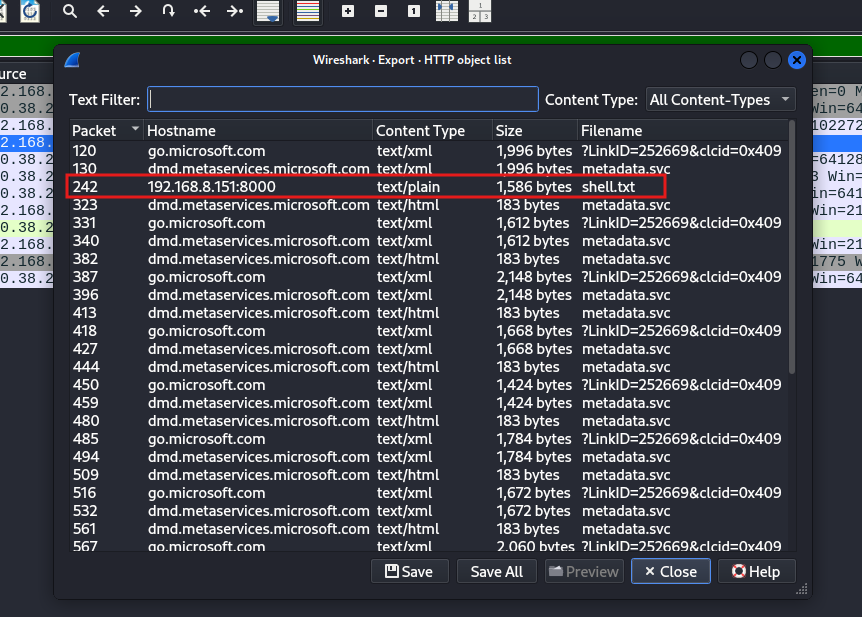862x617 pixels.
Task: Click the Help button
Action: point(756,571)
